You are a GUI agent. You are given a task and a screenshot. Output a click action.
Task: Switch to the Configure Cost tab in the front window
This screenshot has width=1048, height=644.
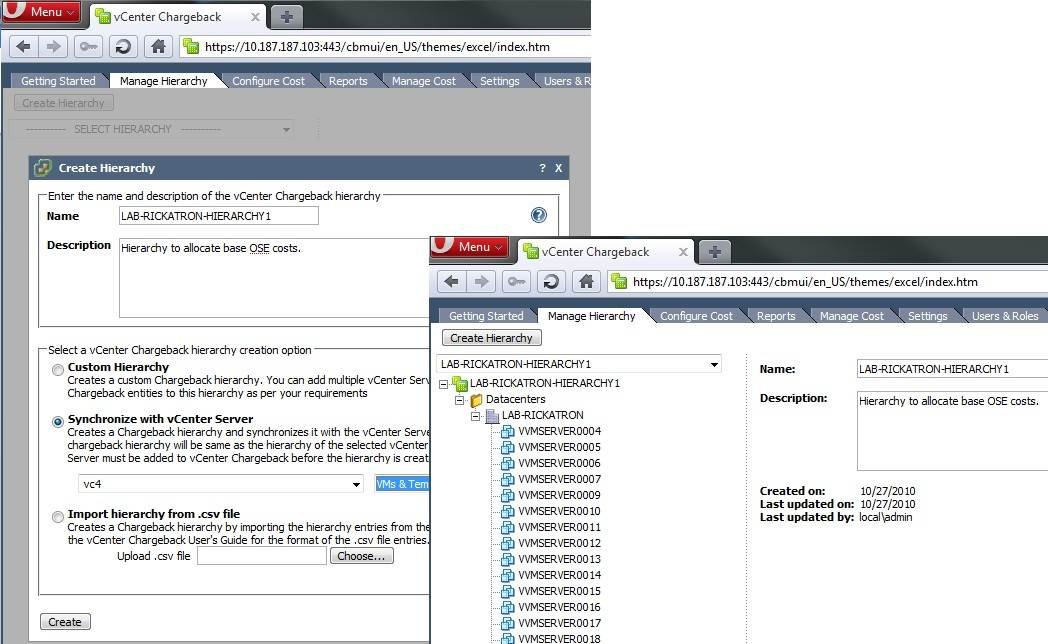coord(696,316)
